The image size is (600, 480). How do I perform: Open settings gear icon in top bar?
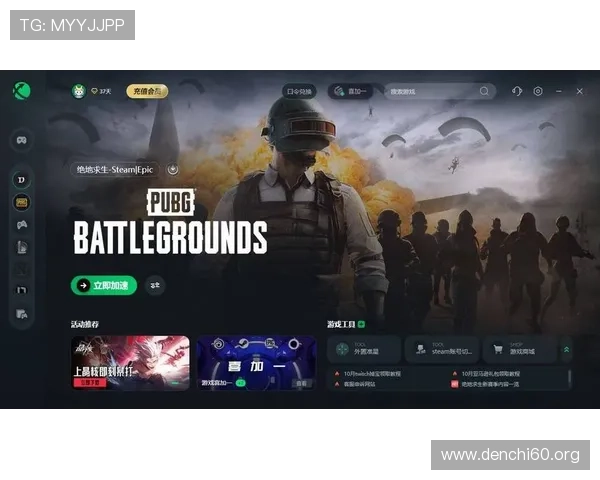(x=538, y=91)
